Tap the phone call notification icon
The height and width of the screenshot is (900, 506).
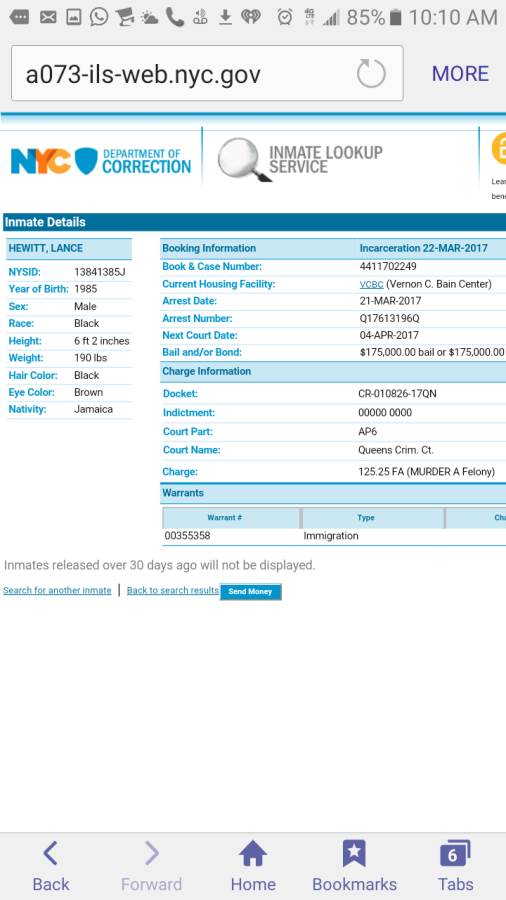(x=175, y=18)
